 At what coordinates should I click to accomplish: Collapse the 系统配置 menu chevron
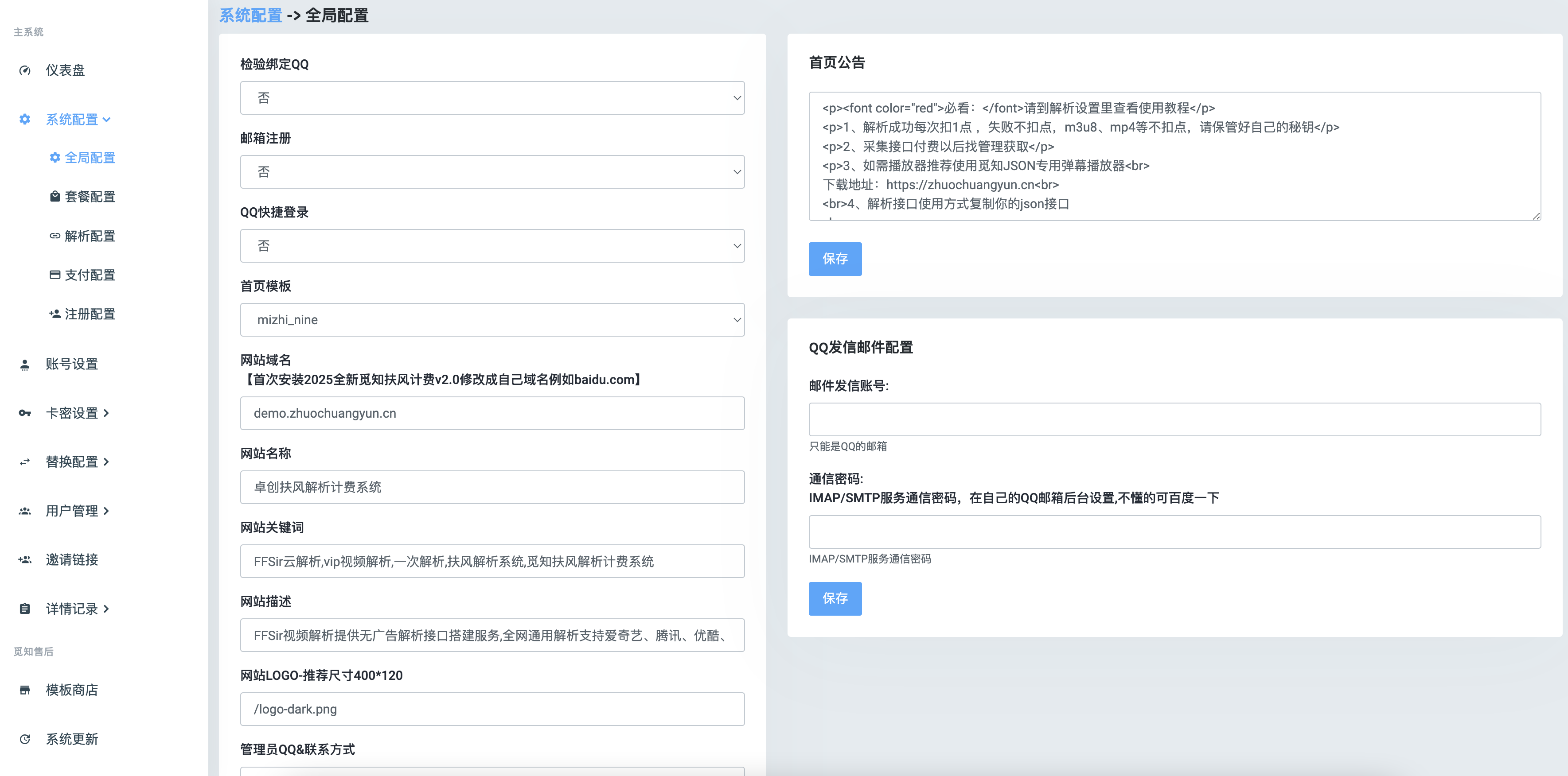107,120
